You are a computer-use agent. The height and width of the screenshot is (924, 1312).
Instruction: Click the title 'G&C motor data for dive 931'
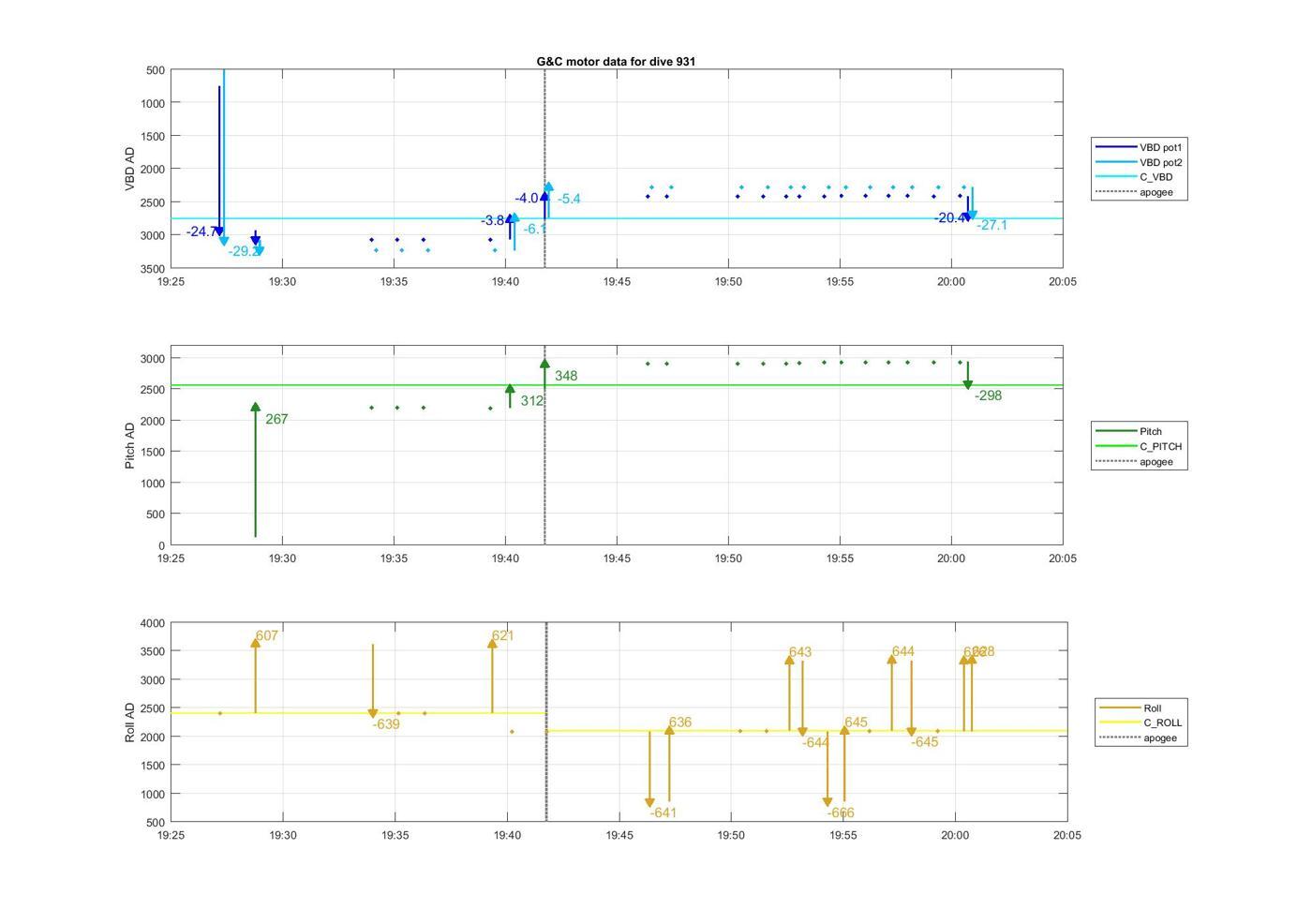[616, 61]
